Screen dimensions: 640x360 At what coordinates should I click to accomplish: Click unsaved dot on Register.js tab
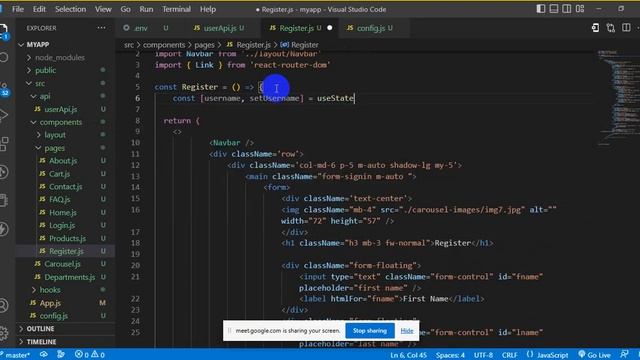[329, 28]
